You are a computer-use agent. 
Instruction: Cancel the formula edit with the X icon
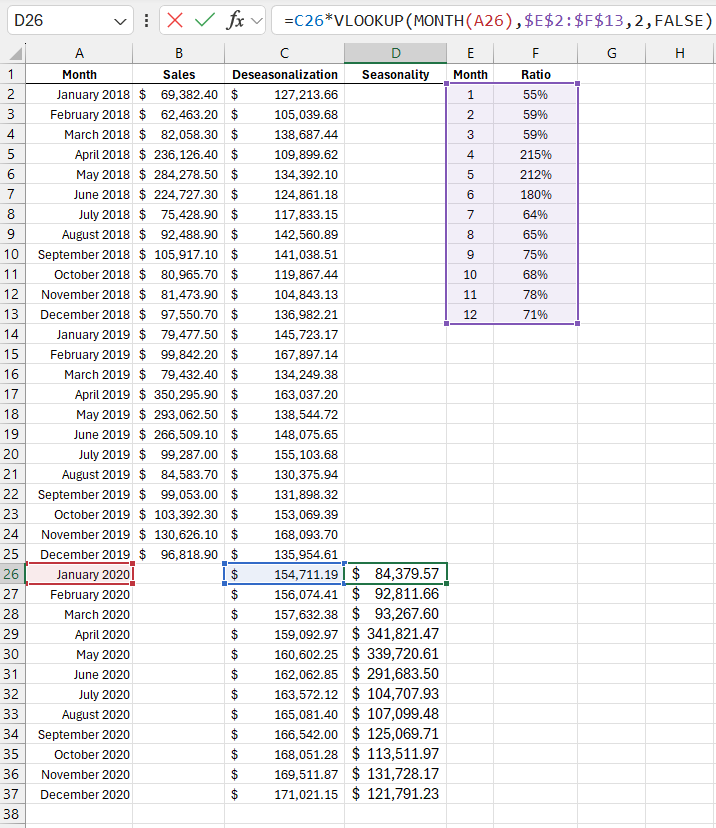tap(175, 20)
